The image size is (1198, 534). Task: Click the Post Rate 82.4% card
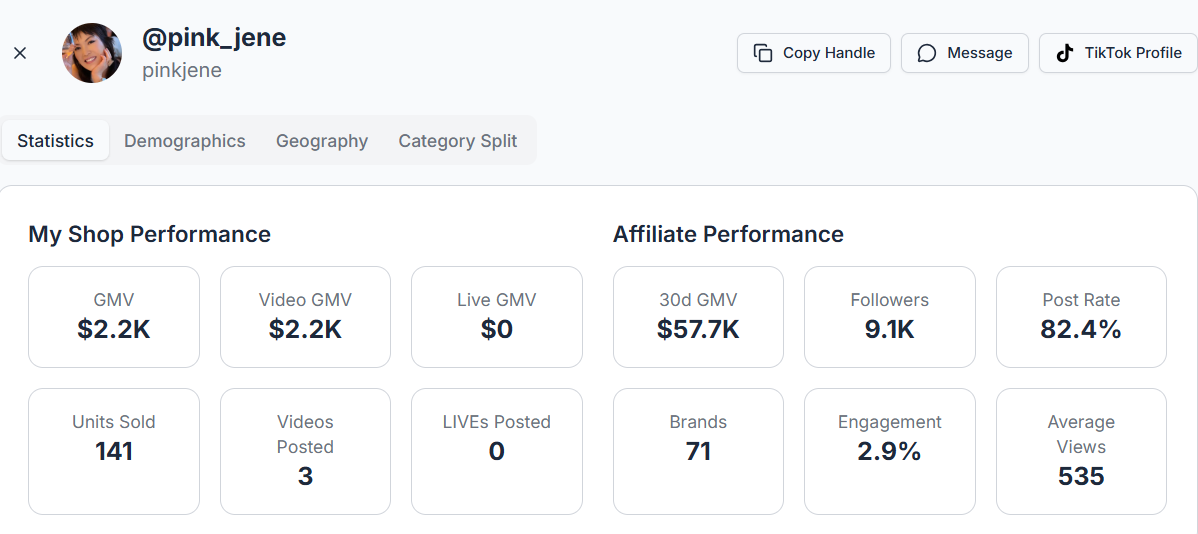(1081, 316)
